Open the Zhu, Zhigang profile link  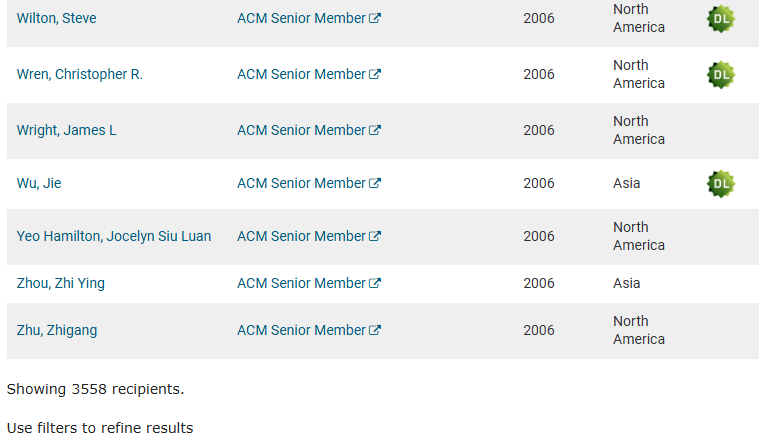(57, 330)
